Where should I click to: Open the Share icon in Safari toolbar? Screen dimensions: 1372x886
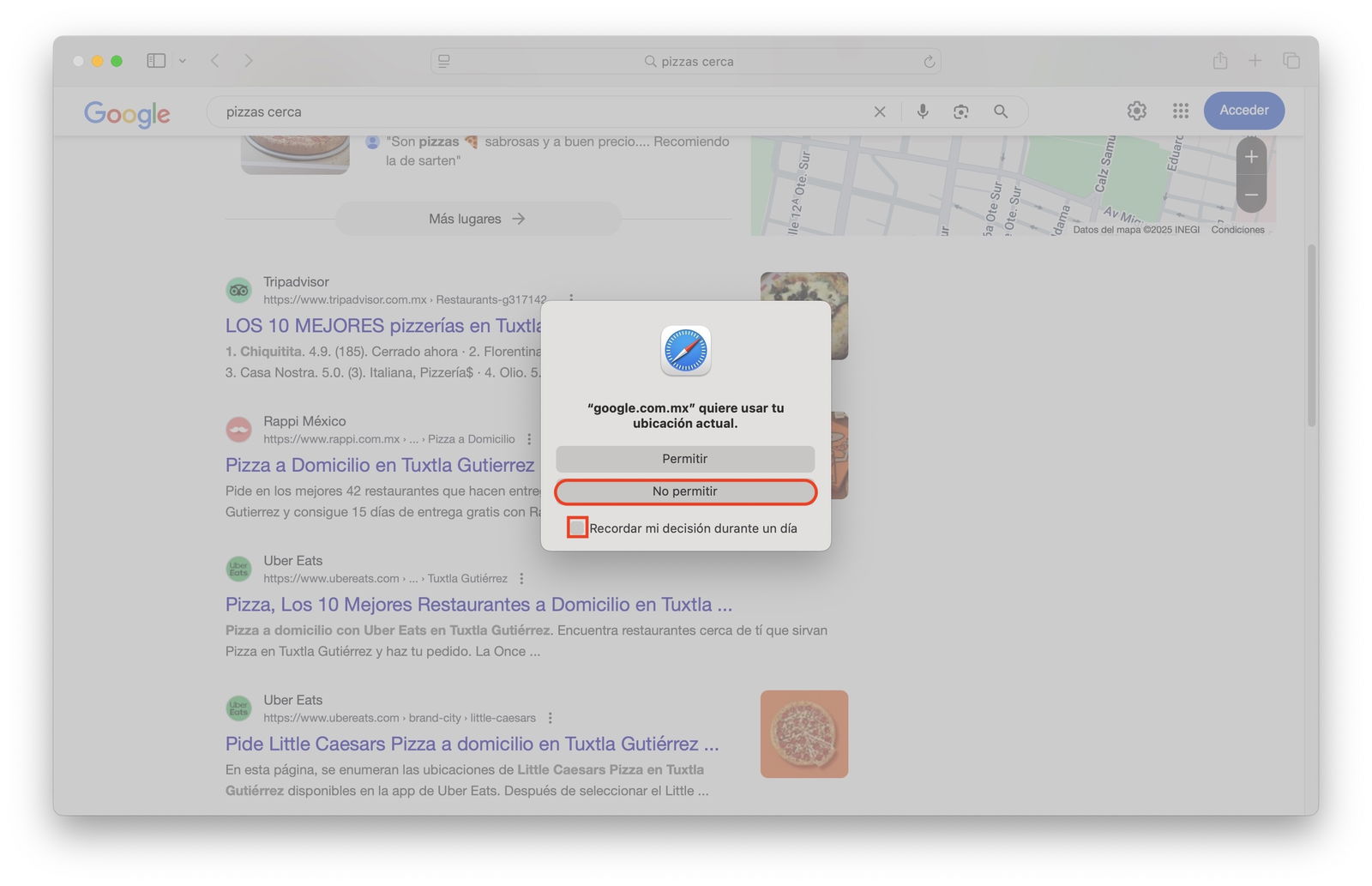coord(1220,60)
